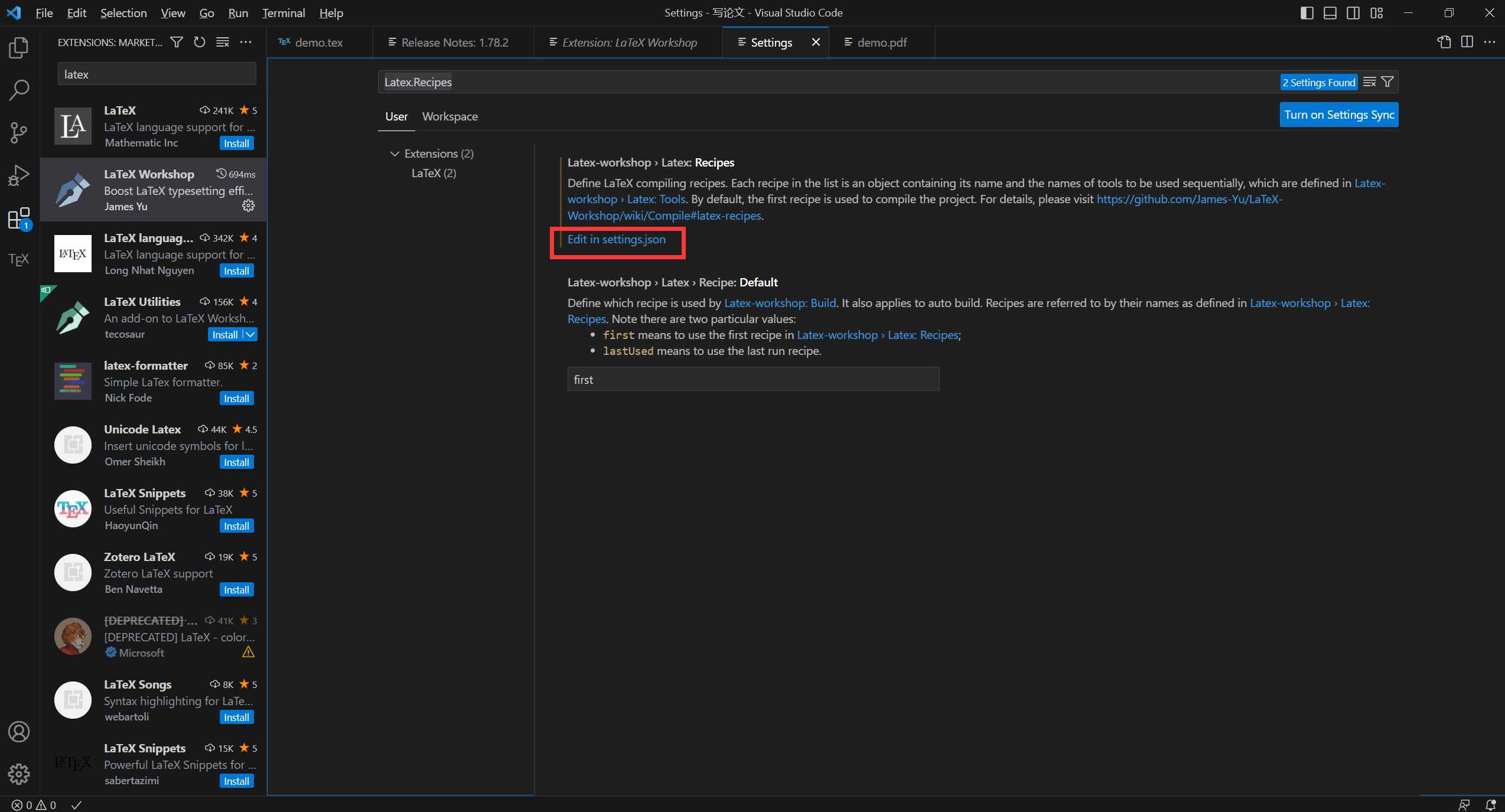Image resolution: width=1505 pixels, height=812 pixels.
Task: Switch to demo.pdf tab
Action: coord(882,42)
